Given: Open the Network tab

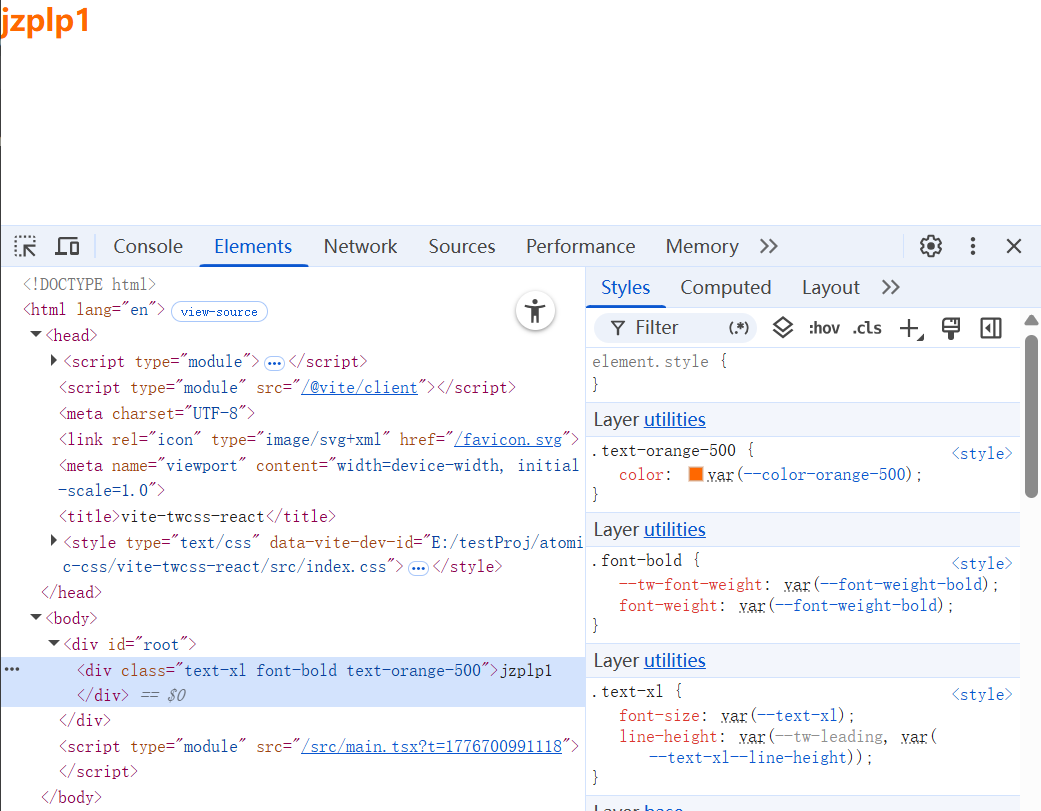Looking at the screenshot, I should point(360,246).
